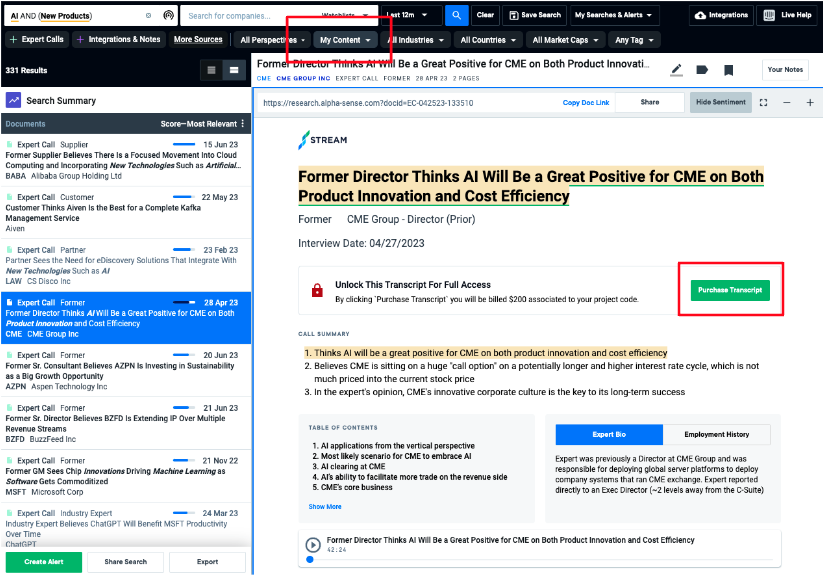Add Expert Calls source
Screen dimensions: 823x577
pos(37,39)
